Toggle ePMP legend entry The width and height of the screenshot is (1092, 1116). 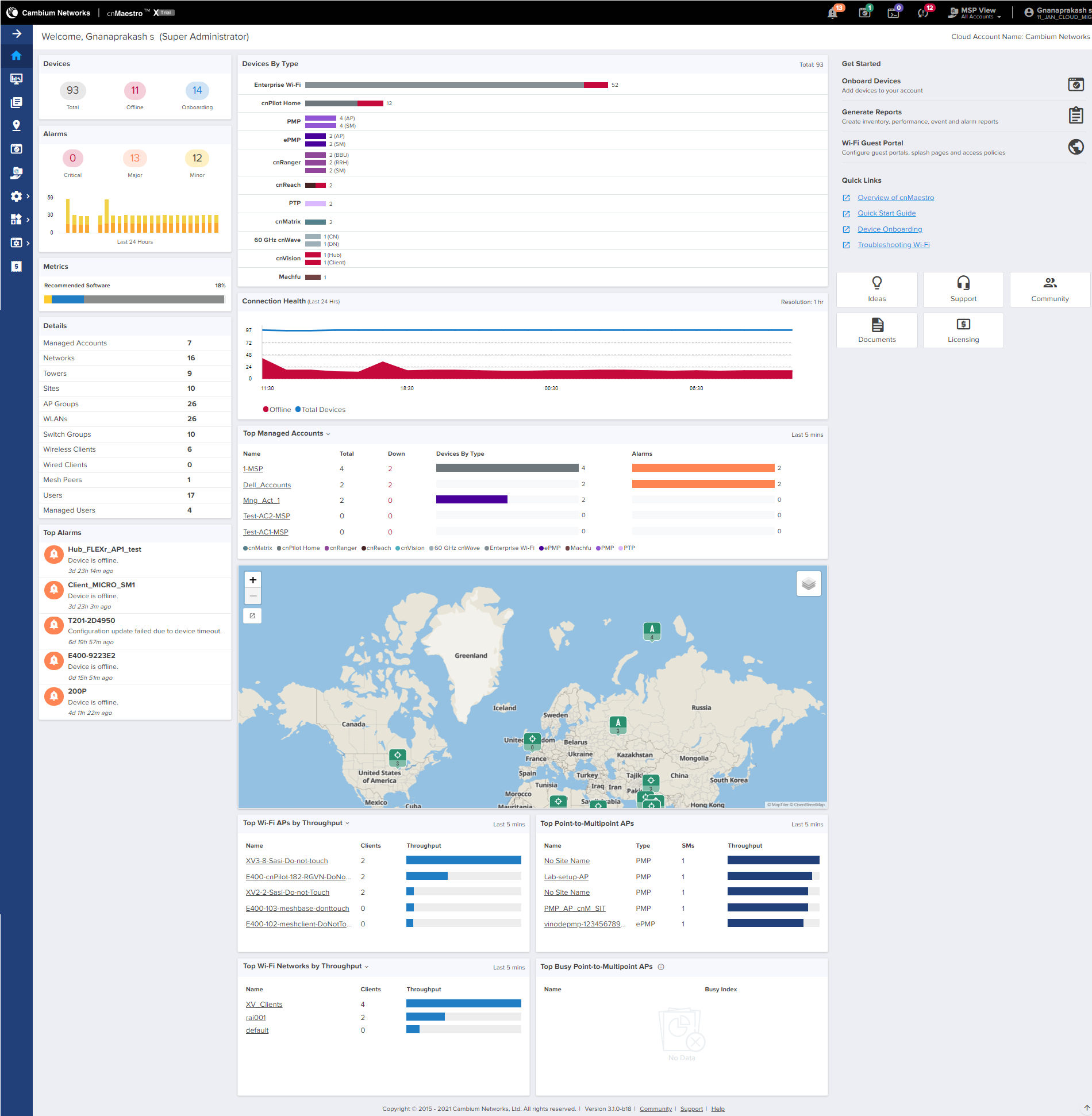[x=549, y=548]
